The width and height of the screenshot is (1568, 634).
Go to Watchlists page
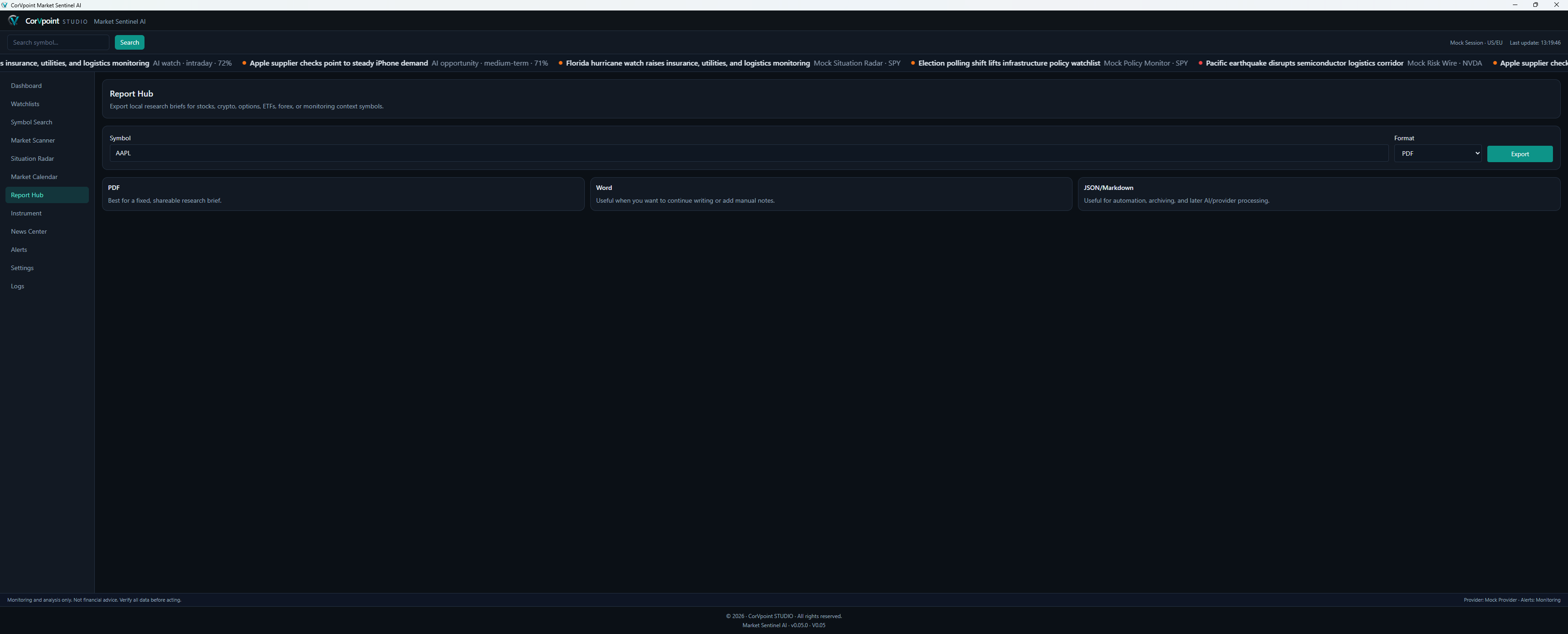[47, 104]
